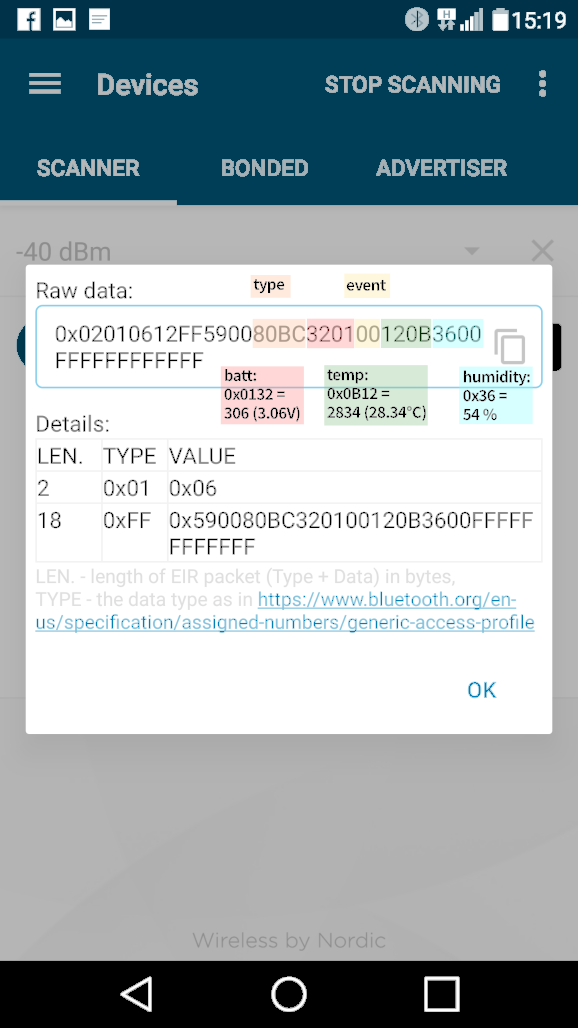Viewport: 578px width, 1028px height.
Task: Tap the LEN. column header
Action: coord(69,456)
